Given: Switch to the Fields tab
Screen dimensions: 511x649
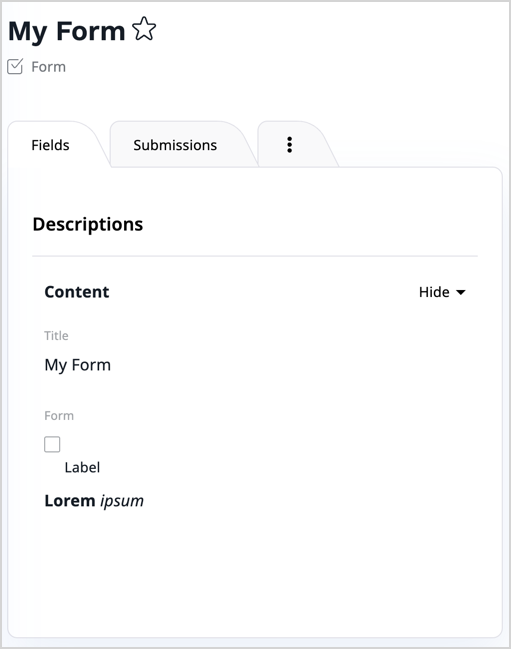Looking at the screenshot, I should [x=50, y=145].
